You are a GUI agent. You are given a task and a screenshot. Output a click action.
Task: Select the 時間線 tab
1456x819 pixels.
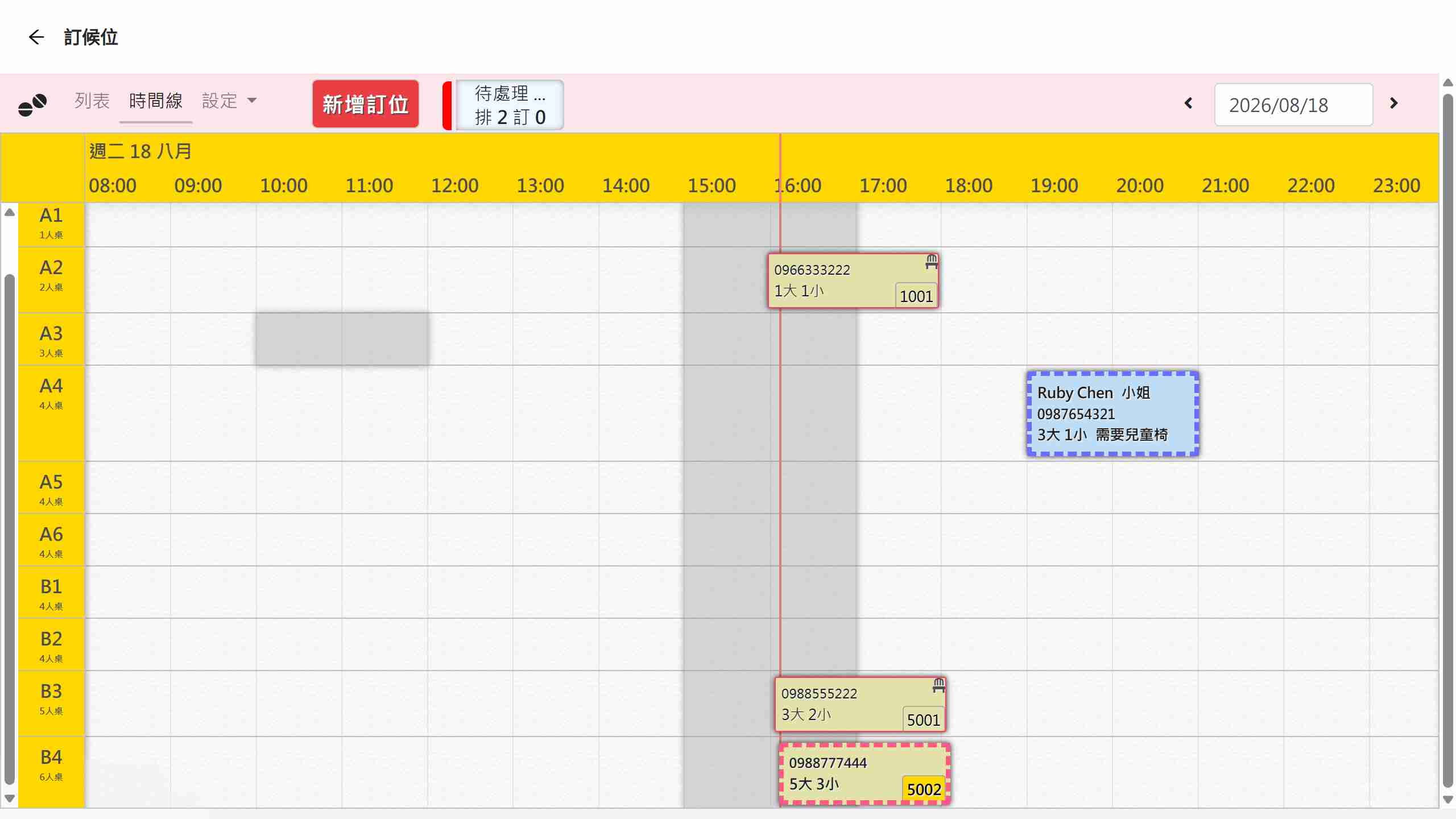[156, 101]
